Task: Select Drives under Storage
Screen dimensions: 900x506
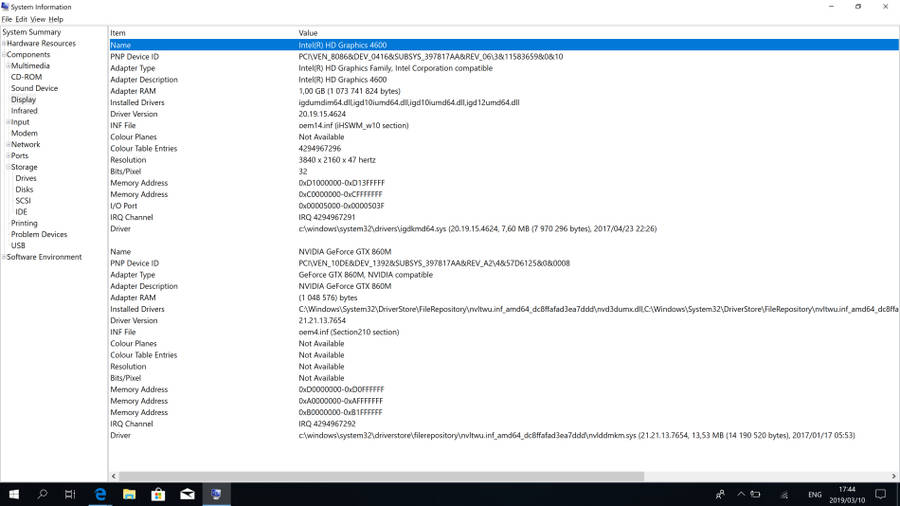Action: point(26,178)
